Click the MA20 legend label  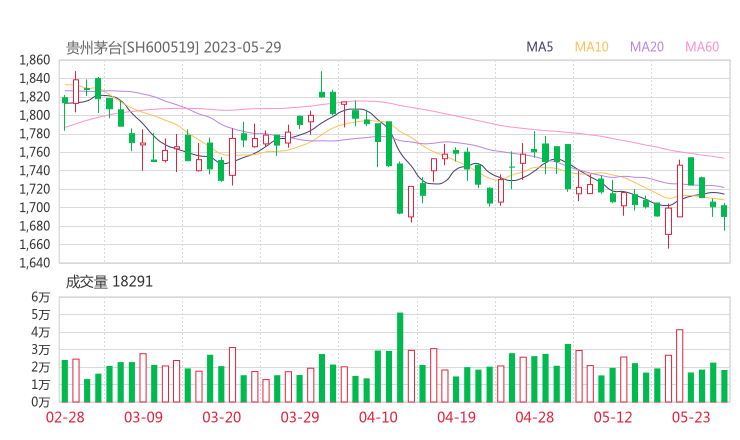pos(647,47)
